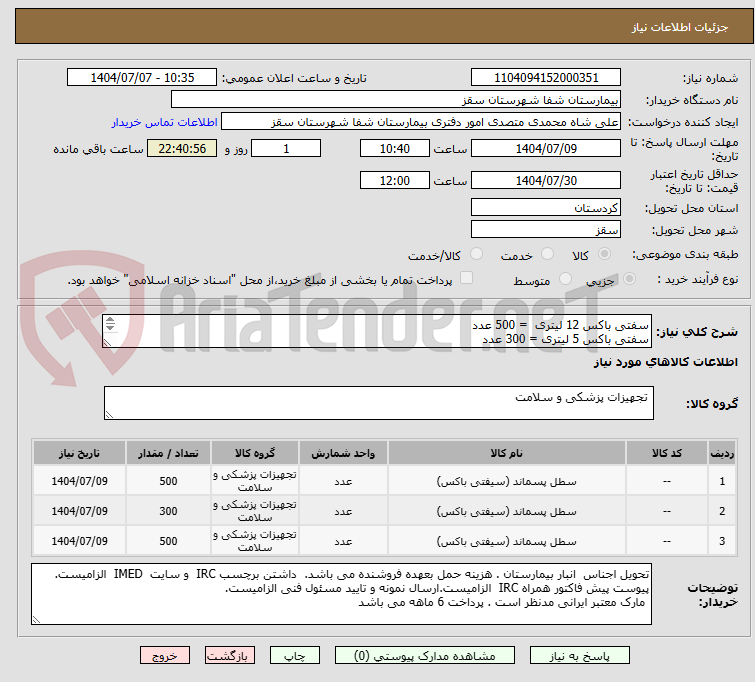Image resolution: width=755 pixels, height=682 pixels.
Task: Click the گروه کالا text area
Action: [x=380, y=403]
